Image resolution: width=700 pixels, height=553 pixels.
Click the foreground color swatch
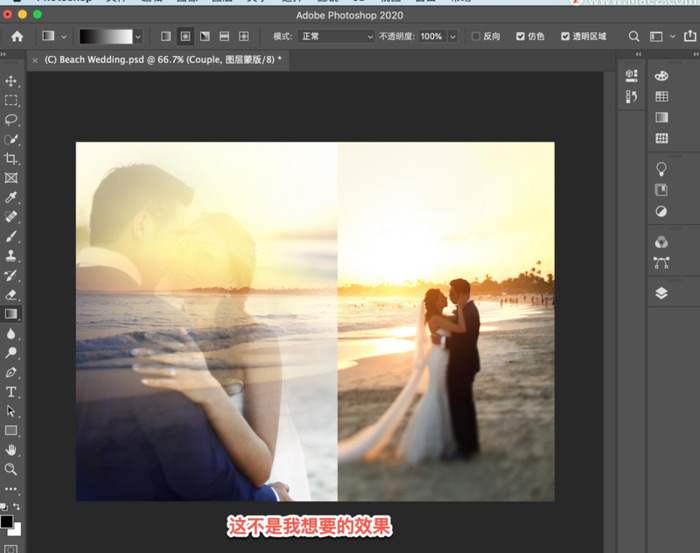click(7, 522)
